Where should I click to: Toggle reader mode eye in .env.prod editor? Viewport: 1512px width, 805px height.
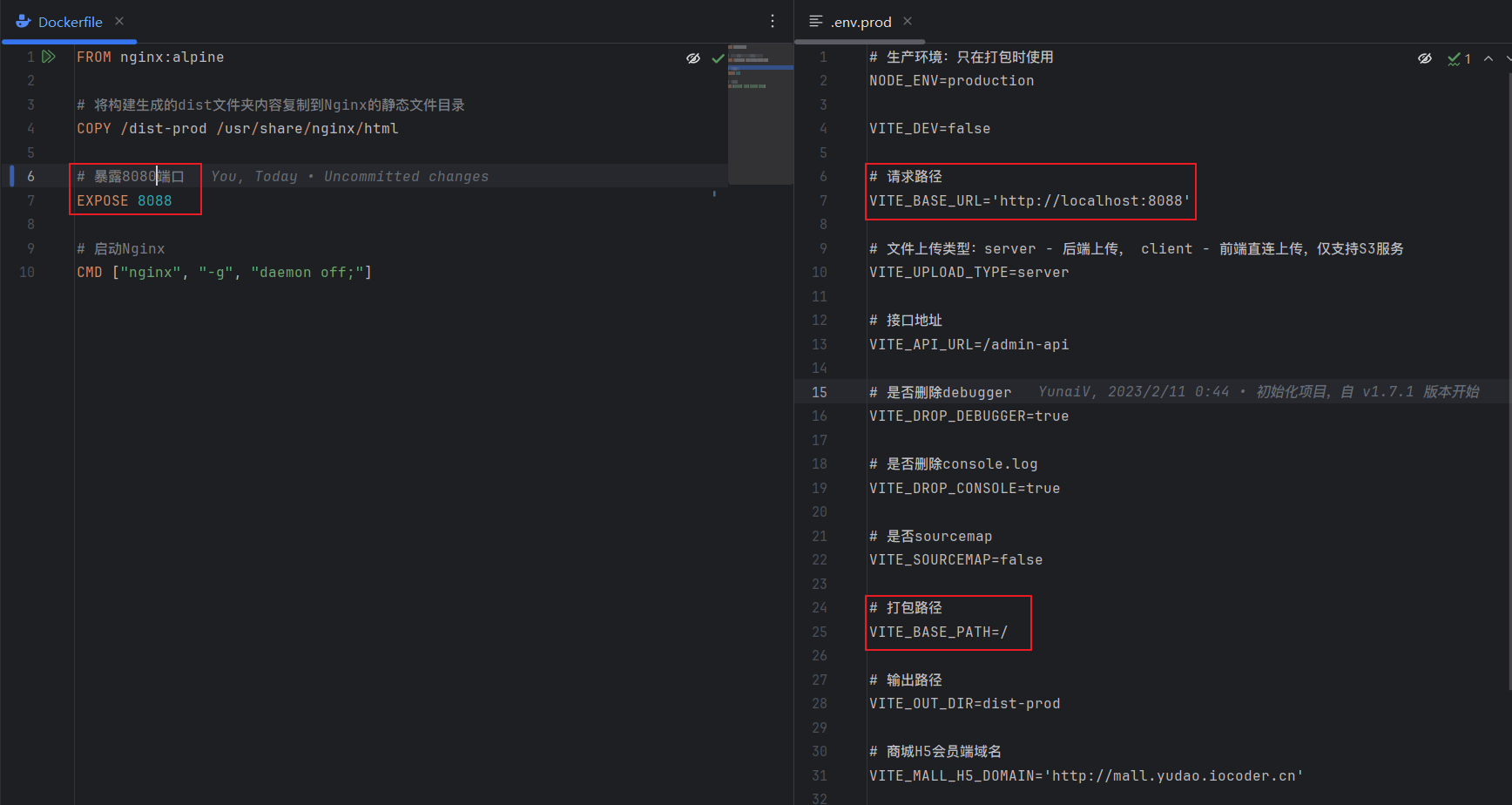click(1425, 58)
